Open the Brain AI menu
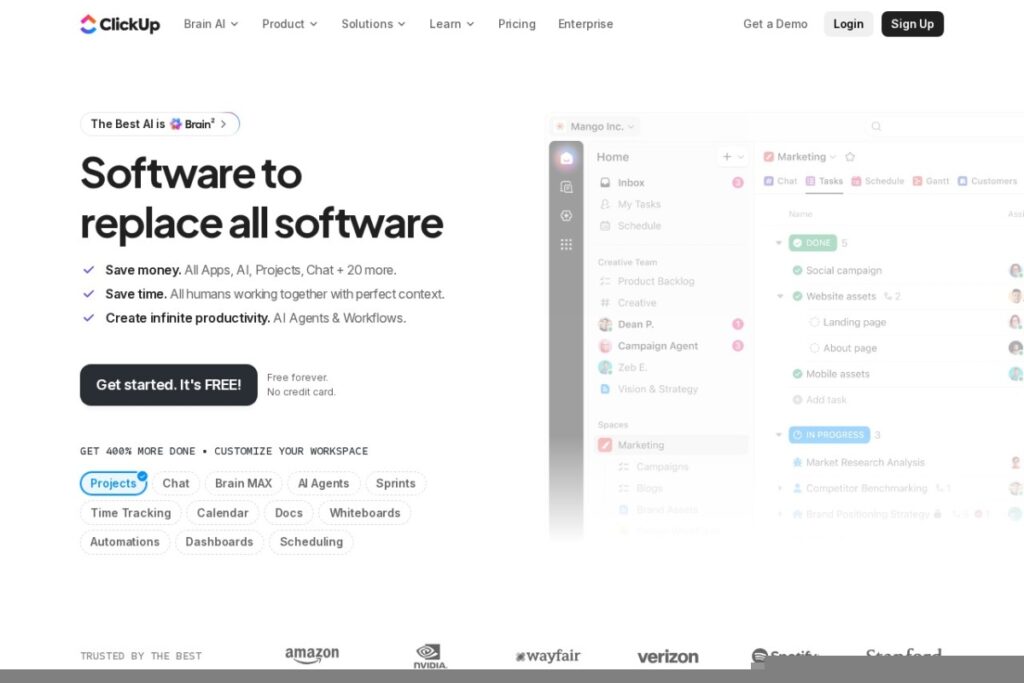This screenshot has width=1024, height=683. 211,24
